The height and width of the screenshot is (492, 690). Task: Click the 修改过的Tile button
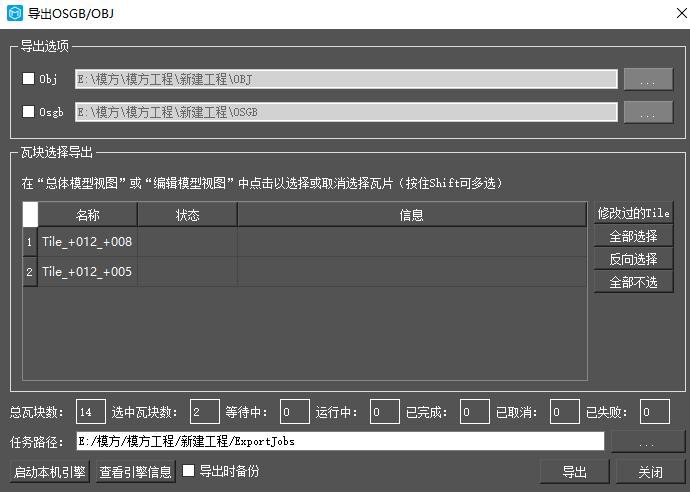tap(633, 213)
